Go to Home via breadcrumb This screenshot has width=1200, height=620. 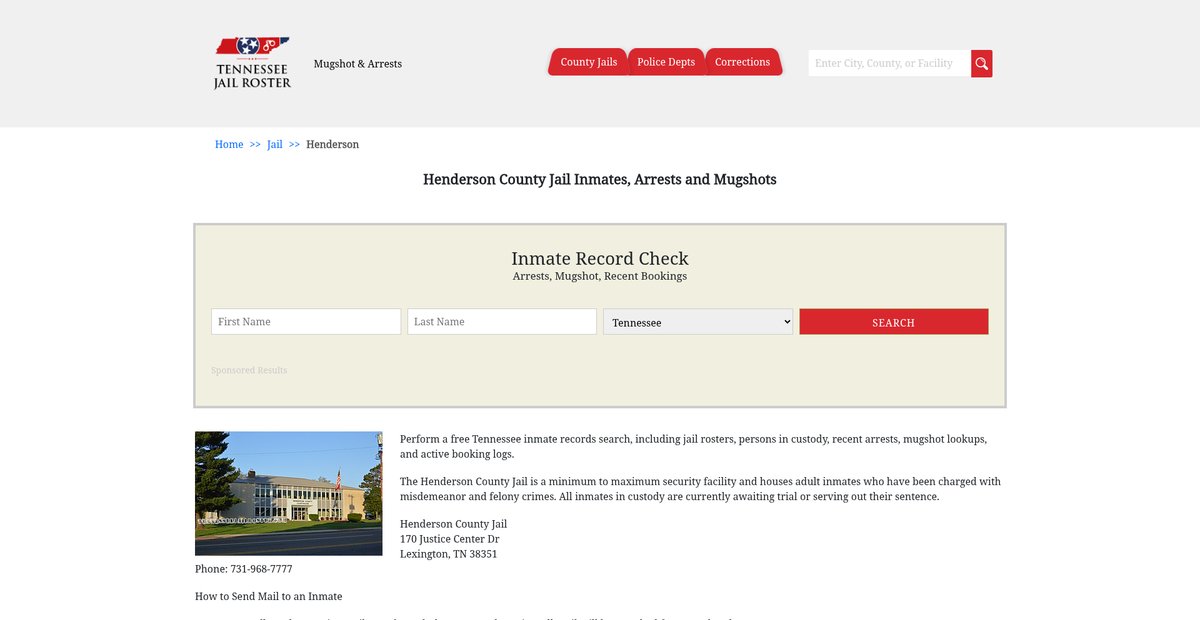pos(229,145)
